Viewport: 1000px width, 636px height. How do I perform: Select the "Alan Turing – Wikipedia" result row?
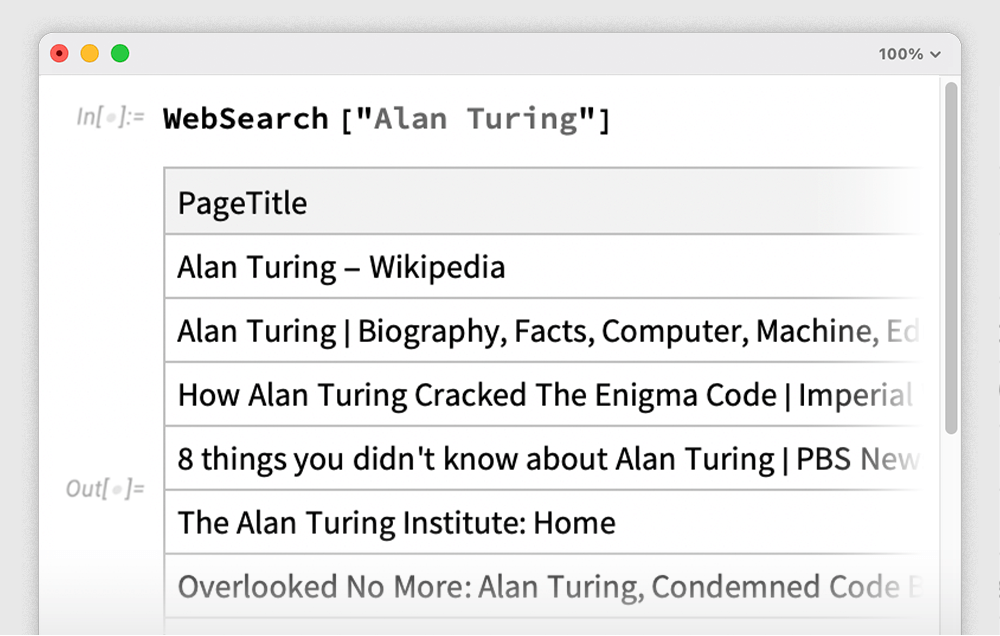341,267
